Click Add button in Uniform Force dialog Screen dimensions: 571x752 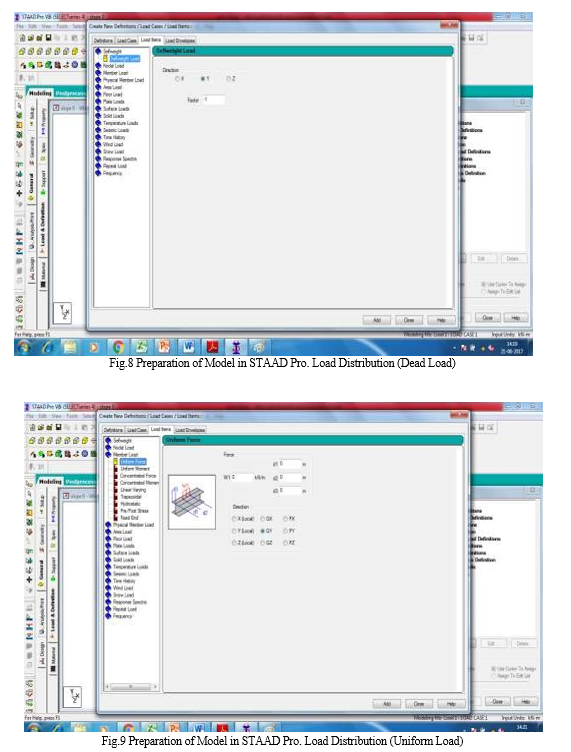point(387,704)
